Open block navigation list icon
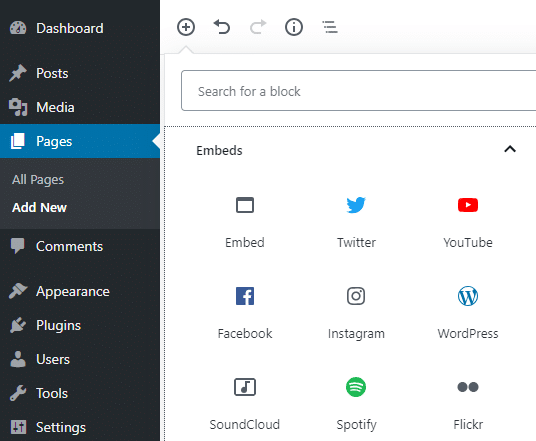 tap(330, 27)
